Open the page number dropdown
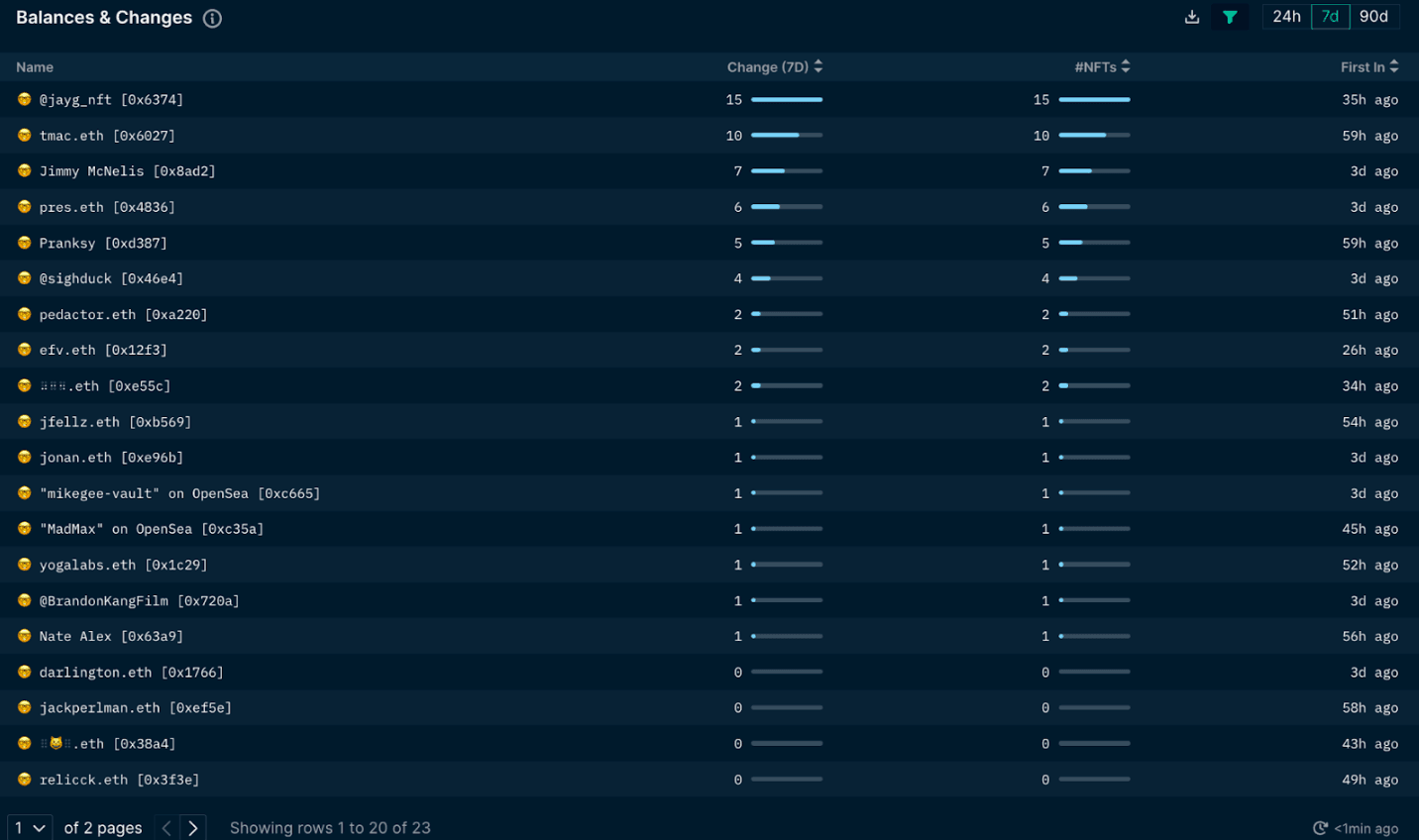Image resolution: width=1419 pixels, height=840 pixels. tap(28, 827)
